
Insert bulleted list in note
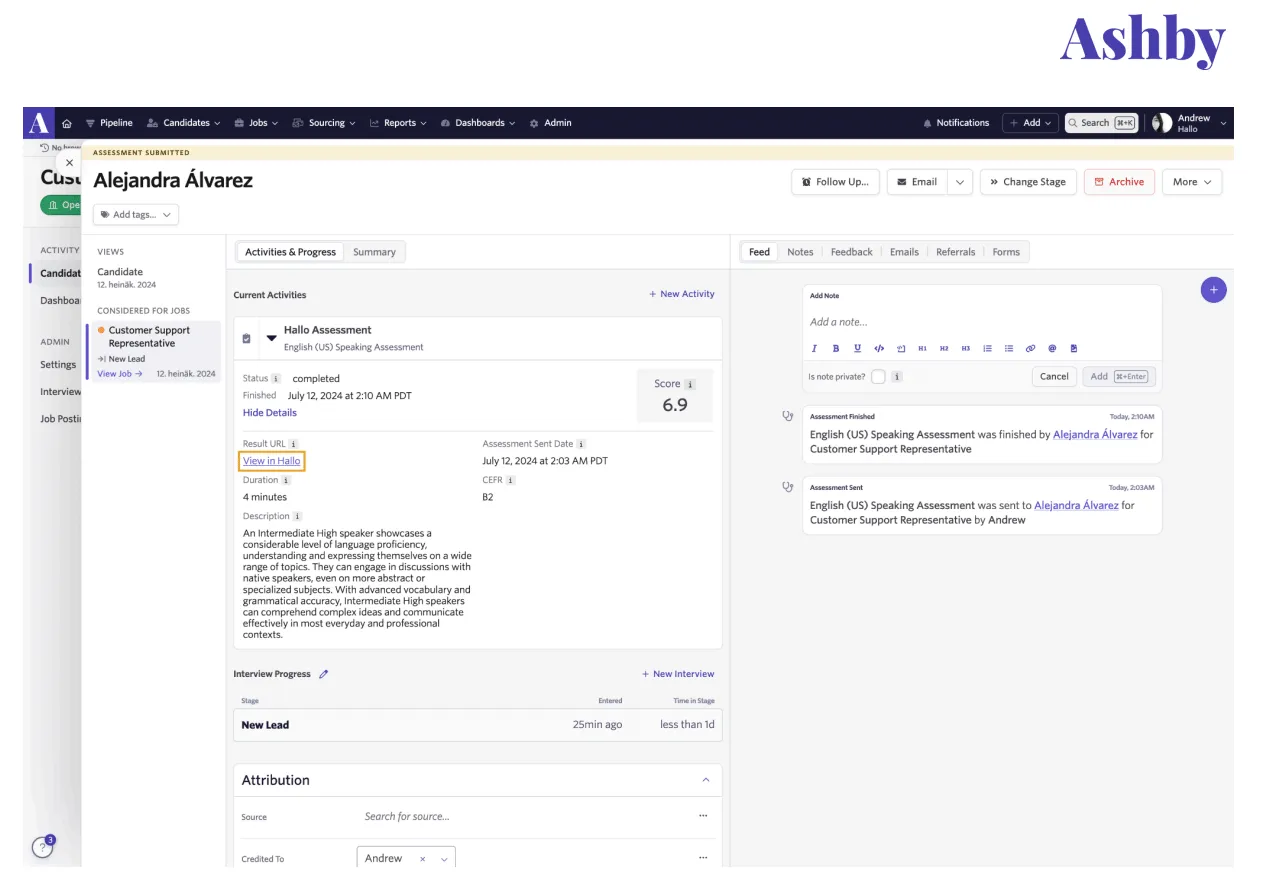1009,348
